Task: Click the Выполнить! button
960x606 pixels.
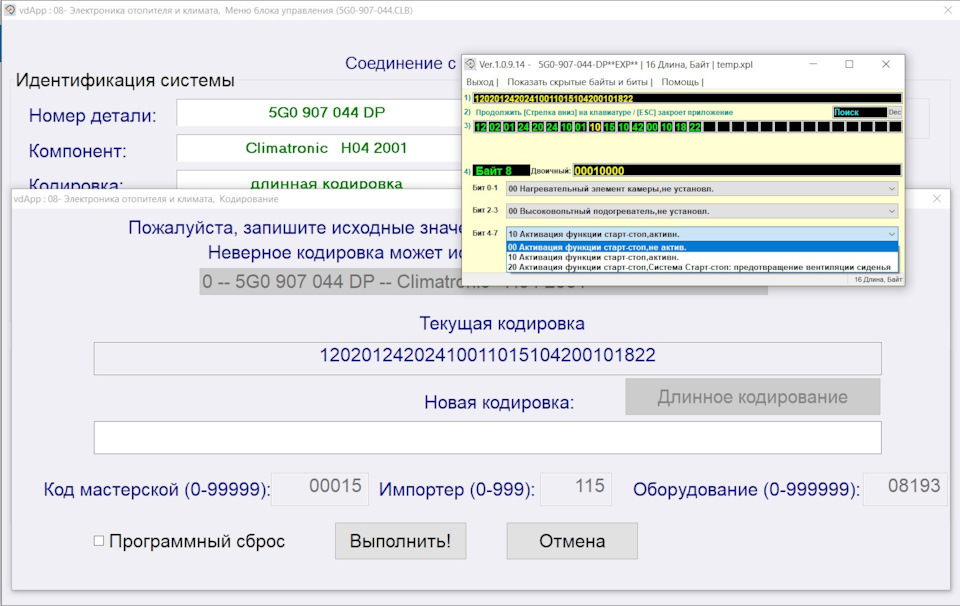Action: pyautogui.click(x=400, y=541)
